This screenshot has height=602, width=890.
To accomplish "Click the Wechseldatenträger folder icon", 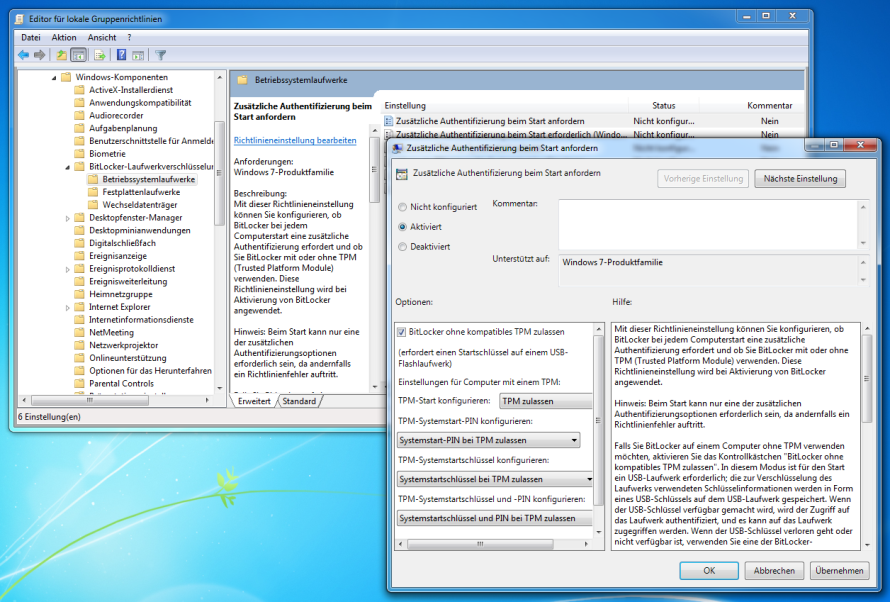I will [93, 205].
